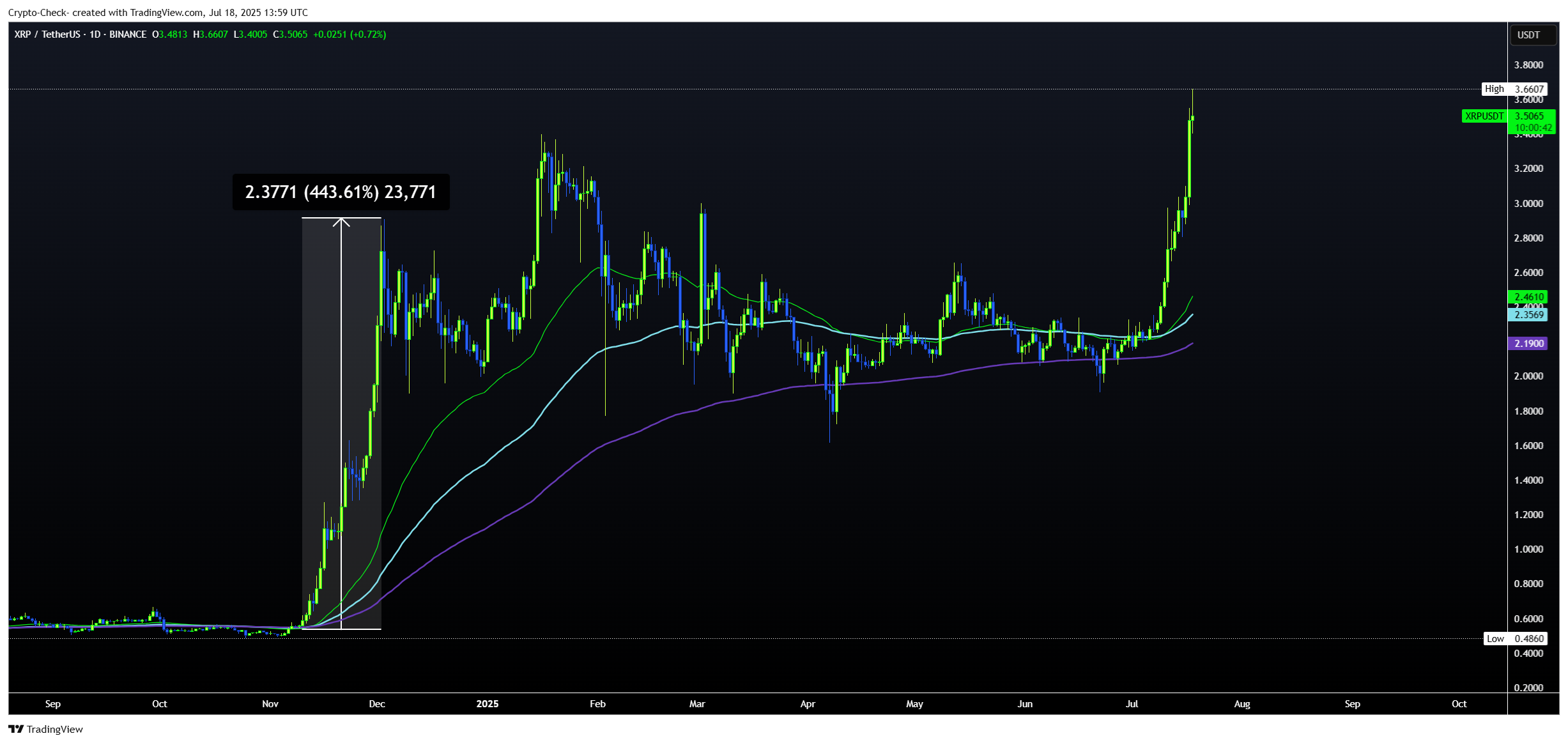Click the 1.0000 price axis label

tap(1529, 549)
